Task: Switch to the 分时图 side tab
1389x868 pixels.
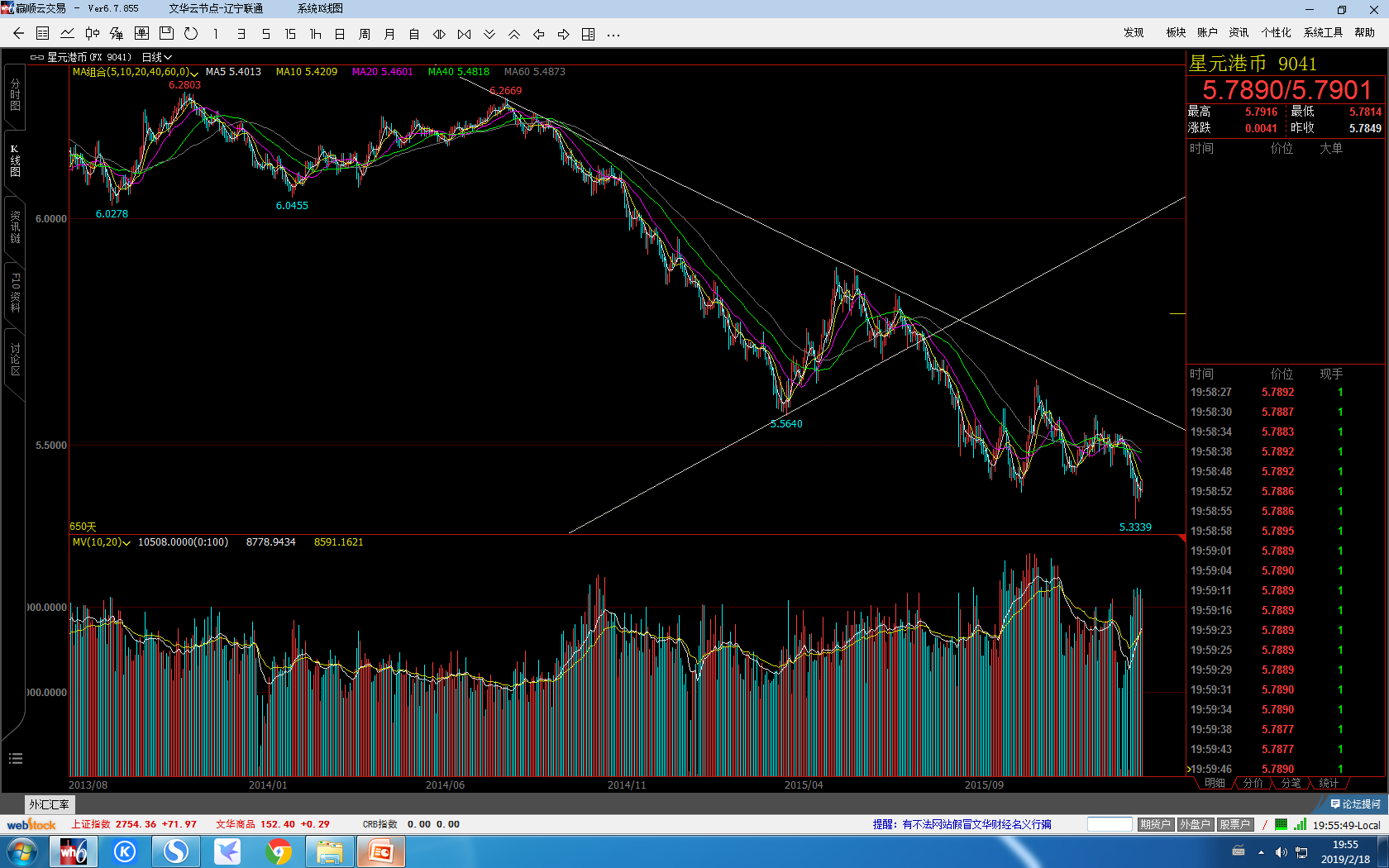Action: click(x=15, y=96)
